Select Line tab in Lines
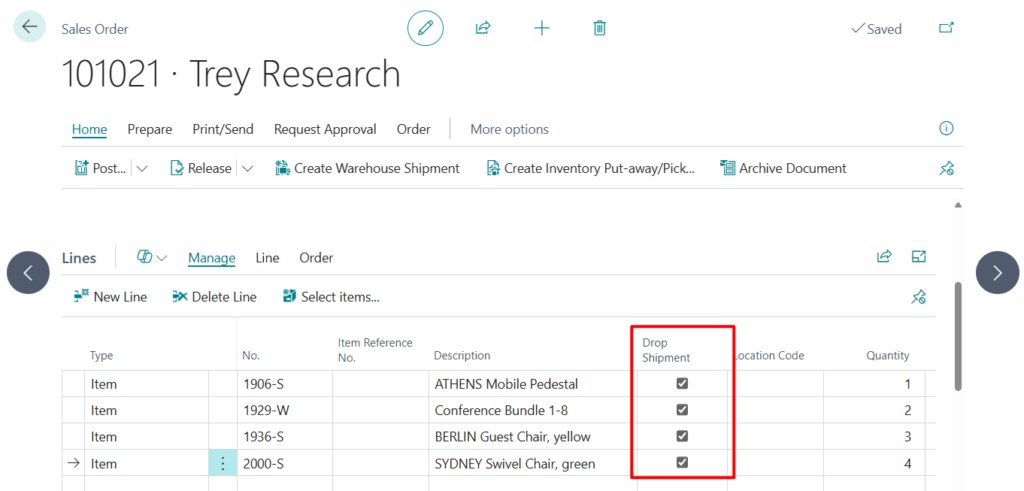Screen dimensions: 1024x491 [x=267, y=258]
